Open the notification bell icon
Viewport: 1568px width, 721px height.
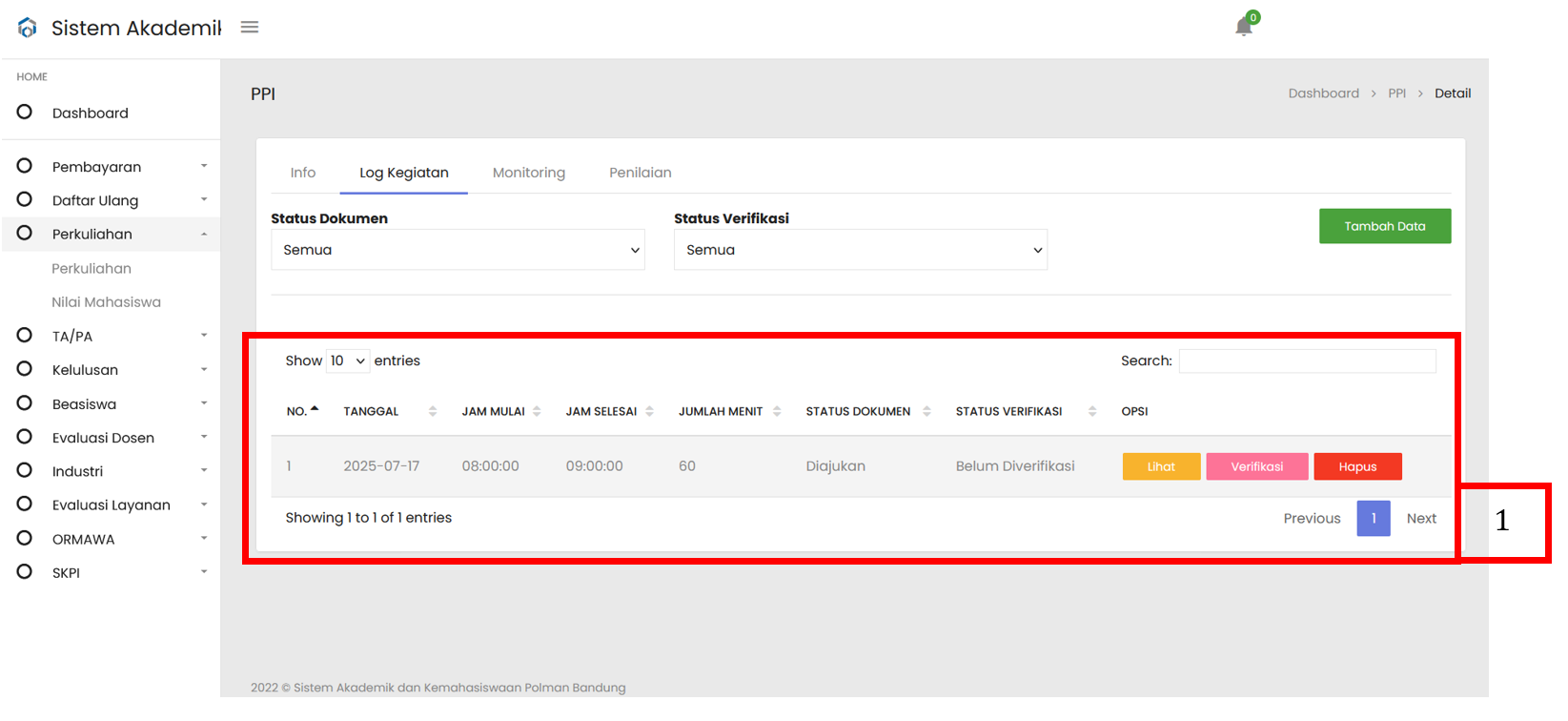(1244, 26)
